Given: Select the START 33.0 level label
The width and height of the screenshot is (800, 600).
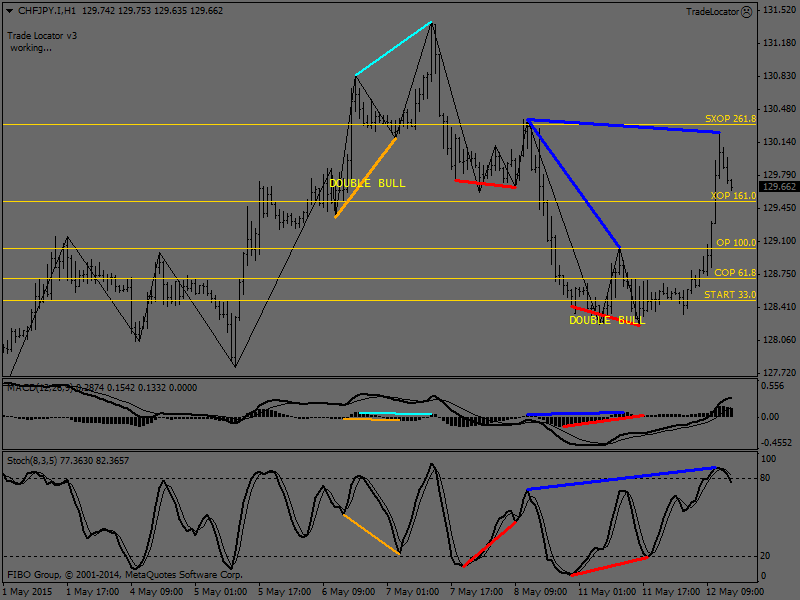Looking at the screenshot, I should [x=730, y=295].
